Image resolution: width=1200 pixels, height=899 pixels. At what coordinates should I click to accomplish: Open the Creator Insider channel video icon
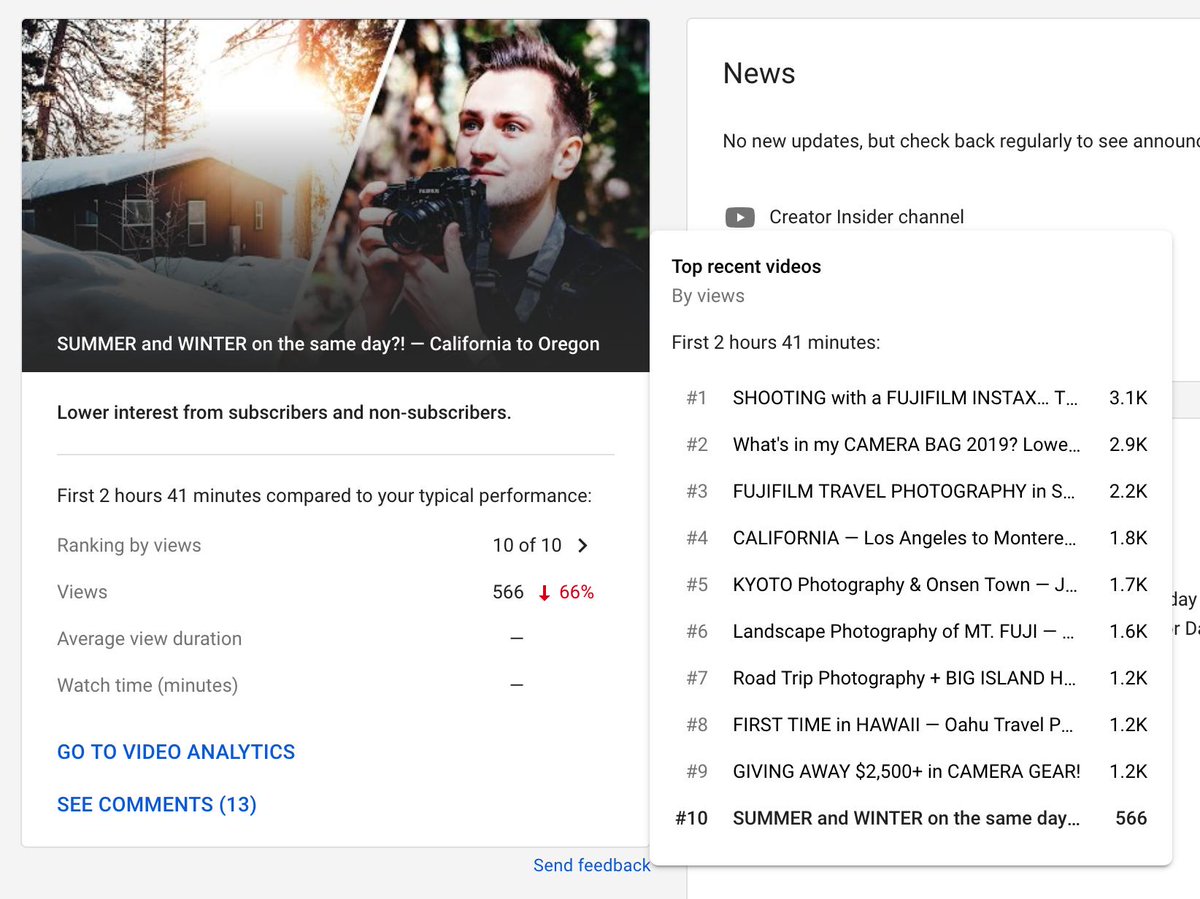[x=740, y=217]
